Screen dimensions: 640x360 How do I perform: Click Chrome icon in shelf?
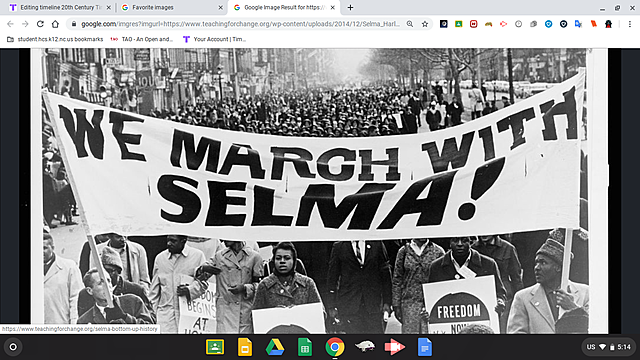coord(335,347)
